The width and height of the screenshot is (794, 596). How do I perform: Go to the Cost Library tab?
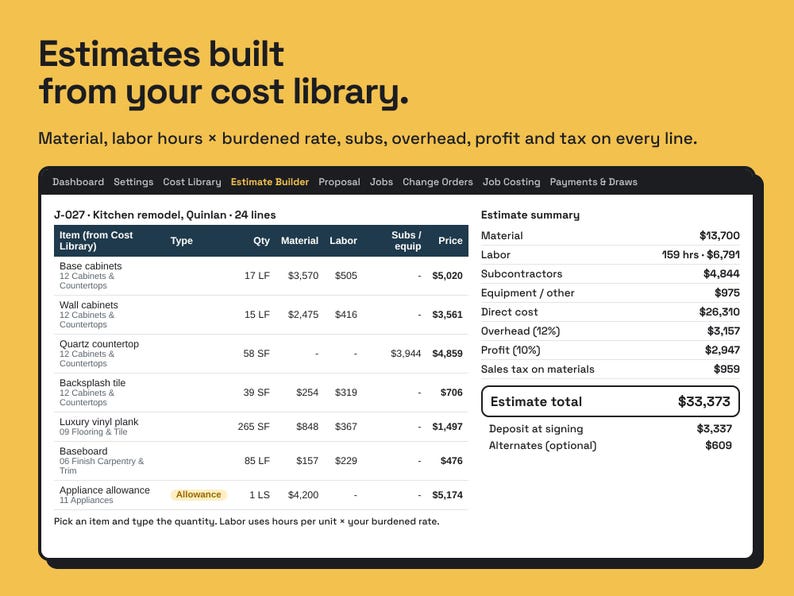tap(192, 182)
